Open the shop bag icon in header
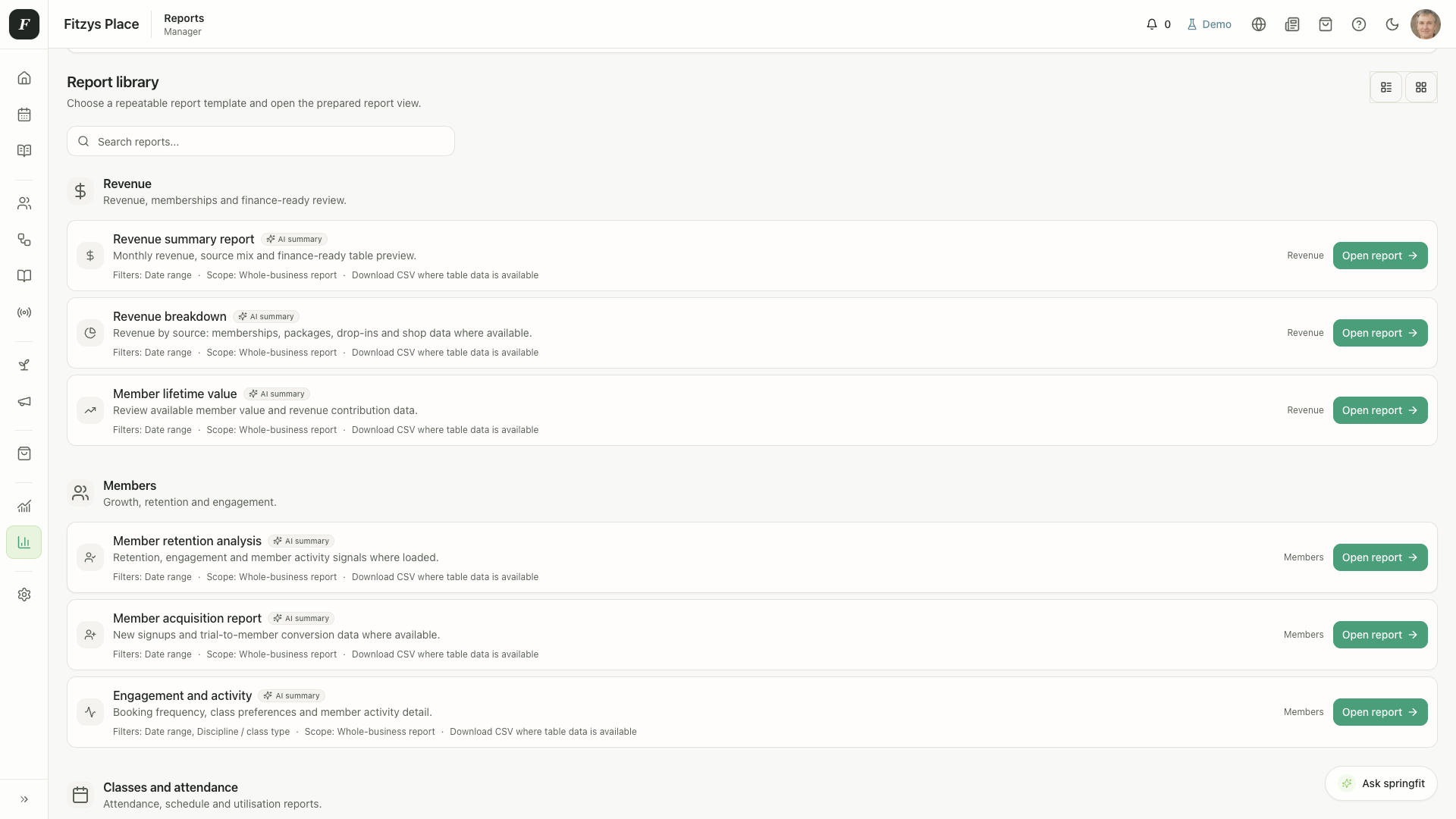1456x819 pixels. (x=1326, y=24)
